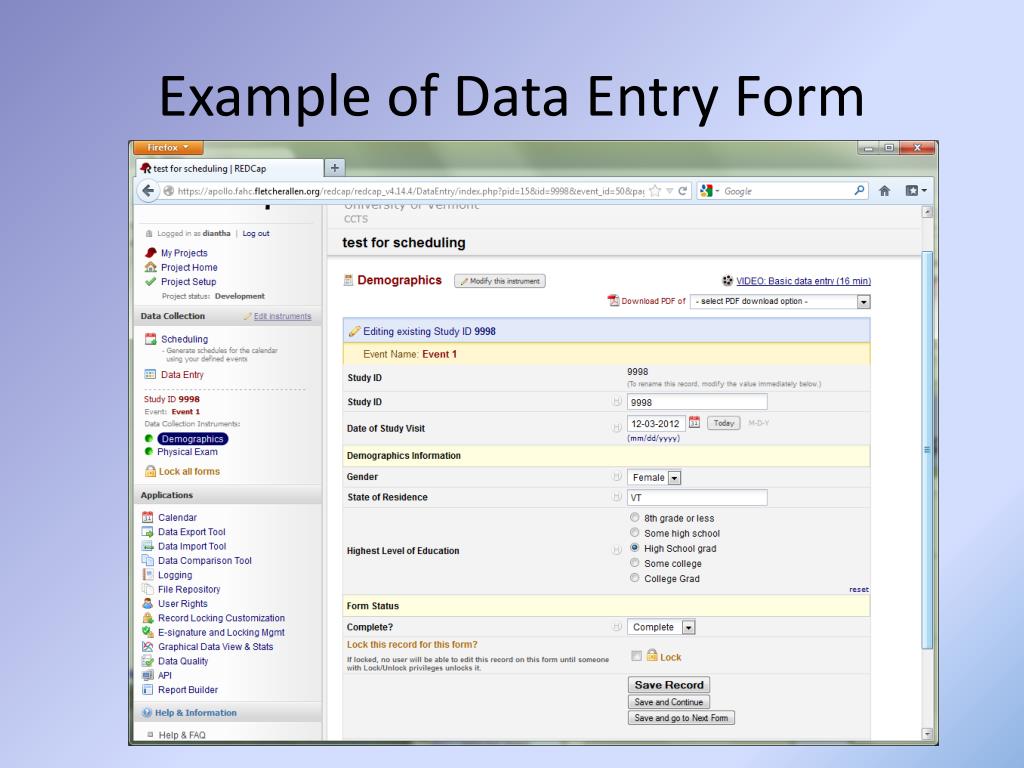Click the reset link under education options
1024x768 pixels.
[x=859, y=589]
